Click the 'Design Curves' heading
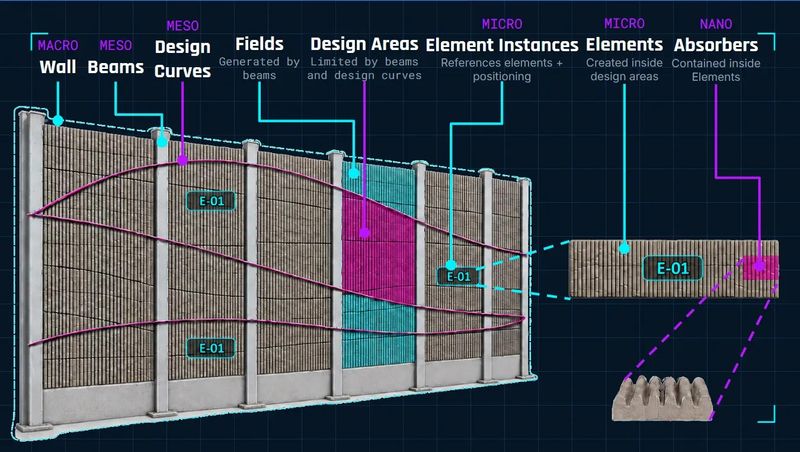Viewport: 800px width, 452px height. tap(183, 59)
